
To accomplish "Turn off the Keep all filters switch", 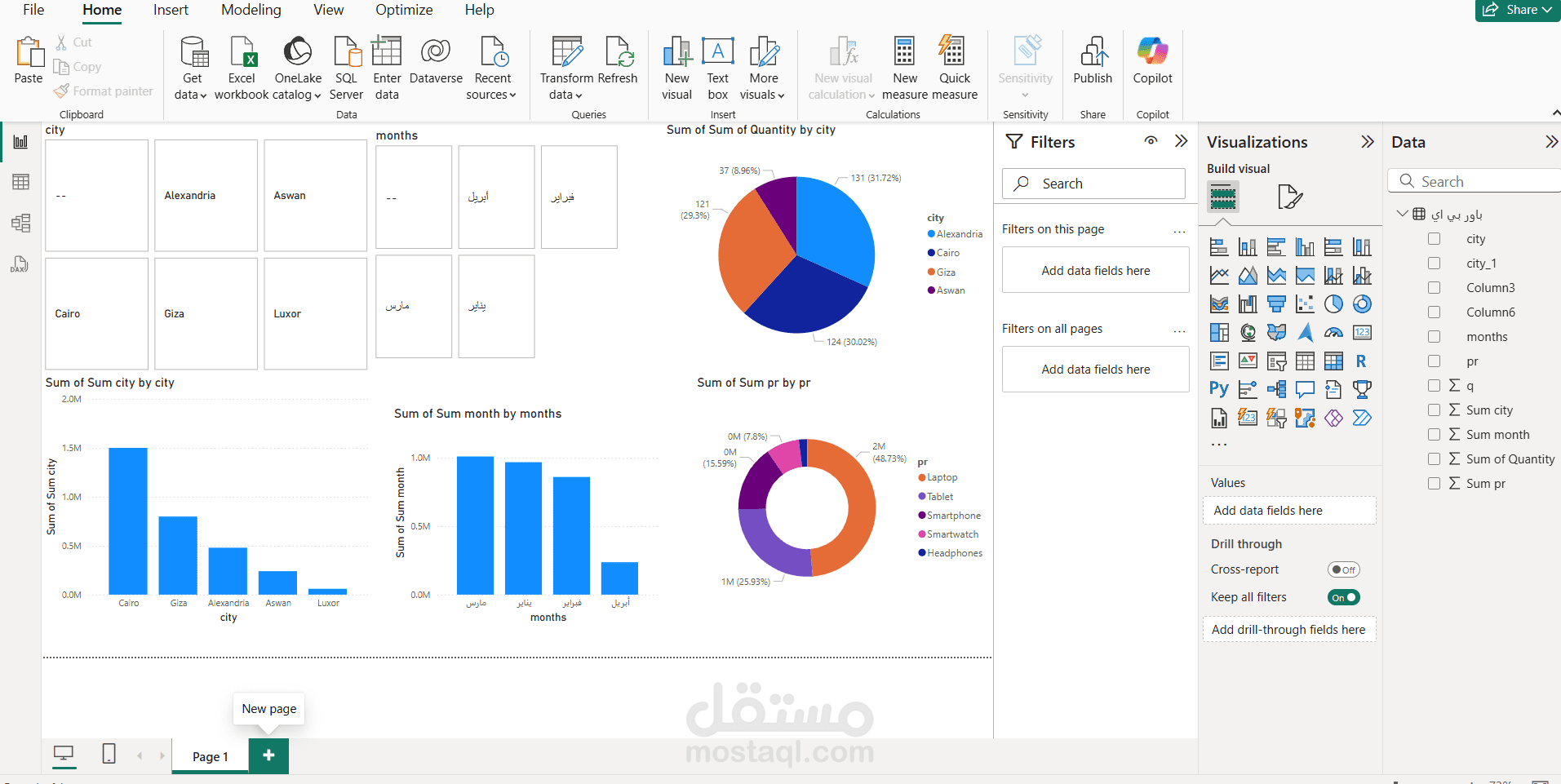I will tap(1343, 597).
